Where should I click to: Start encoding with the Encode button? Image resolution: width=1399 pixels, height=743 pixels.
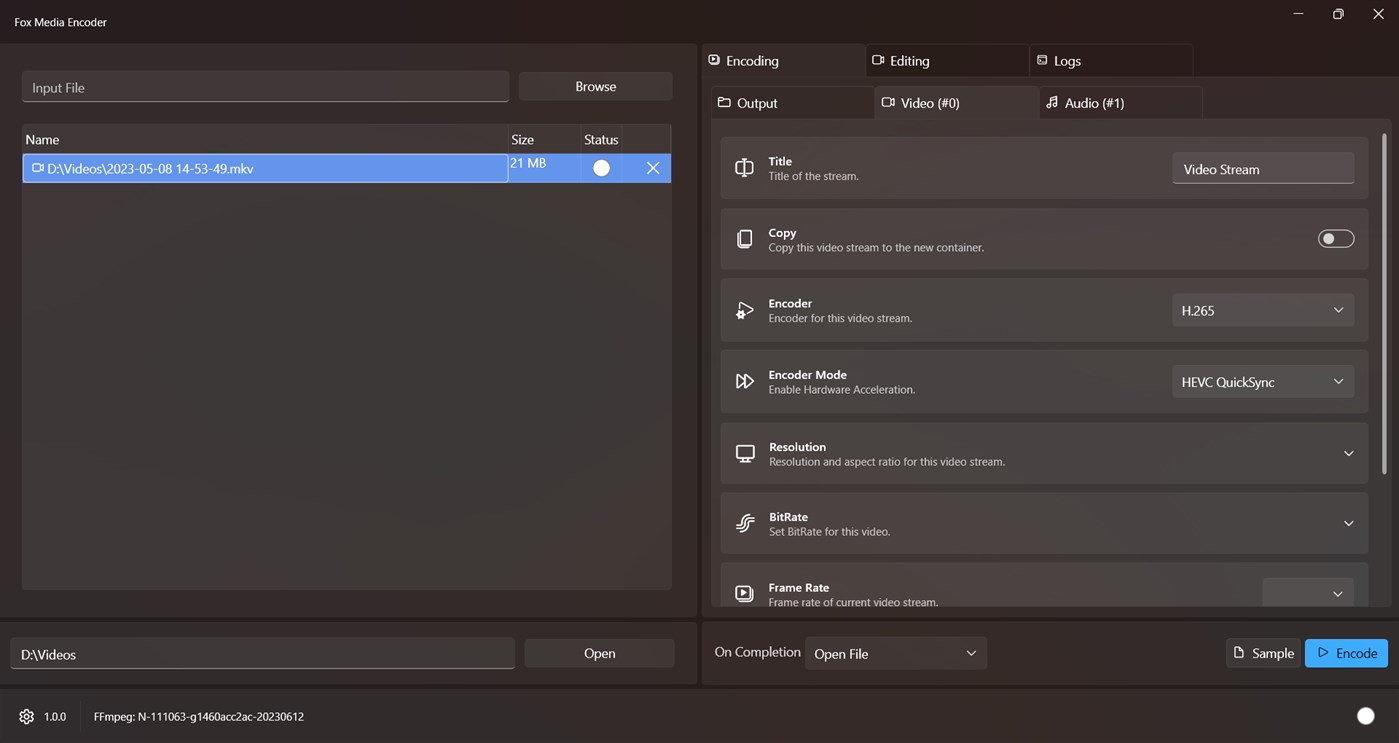[1346, 653]
